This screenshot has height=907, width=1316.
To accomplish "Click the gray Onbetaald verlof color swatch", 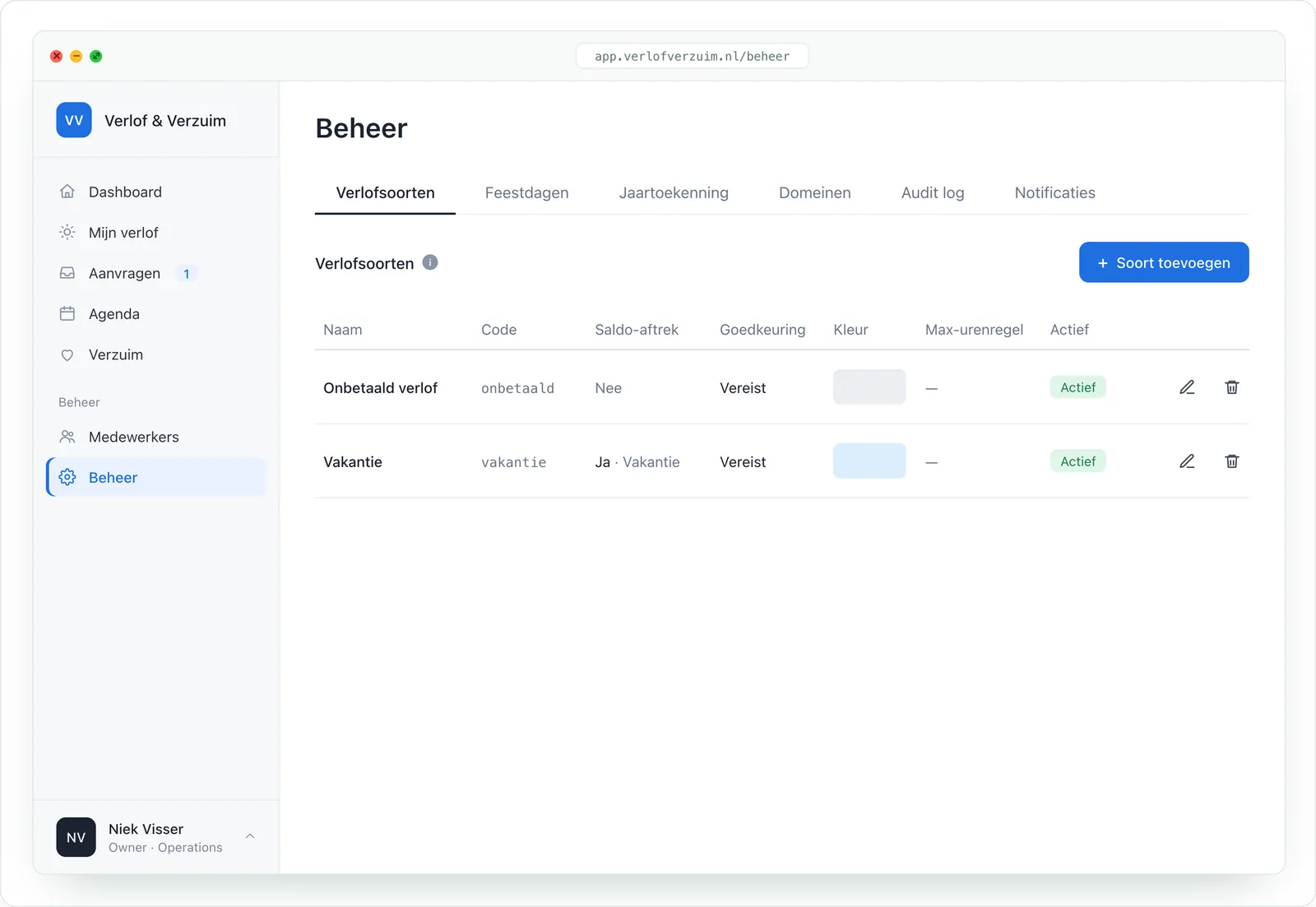I will 869,386.
